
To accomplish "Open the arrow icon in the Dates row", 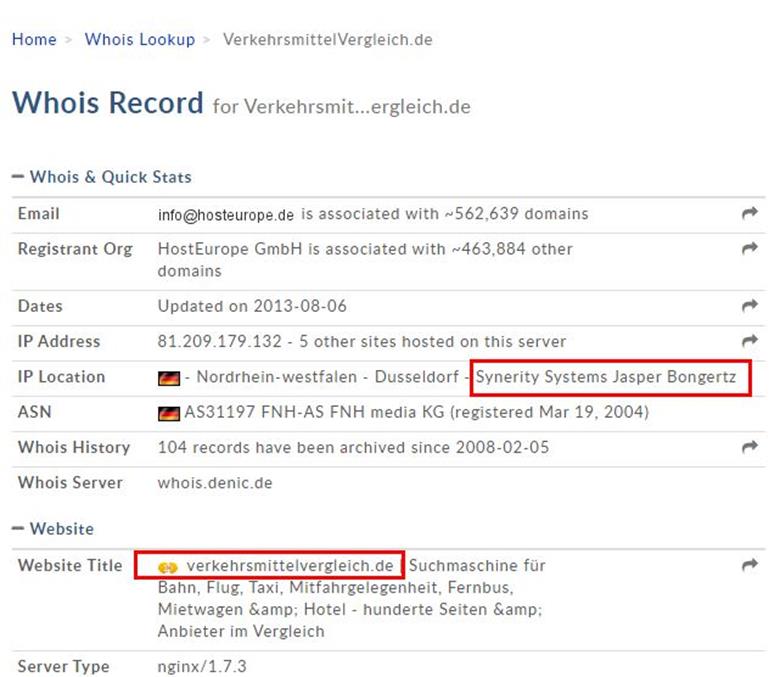I will pos(749,306).
